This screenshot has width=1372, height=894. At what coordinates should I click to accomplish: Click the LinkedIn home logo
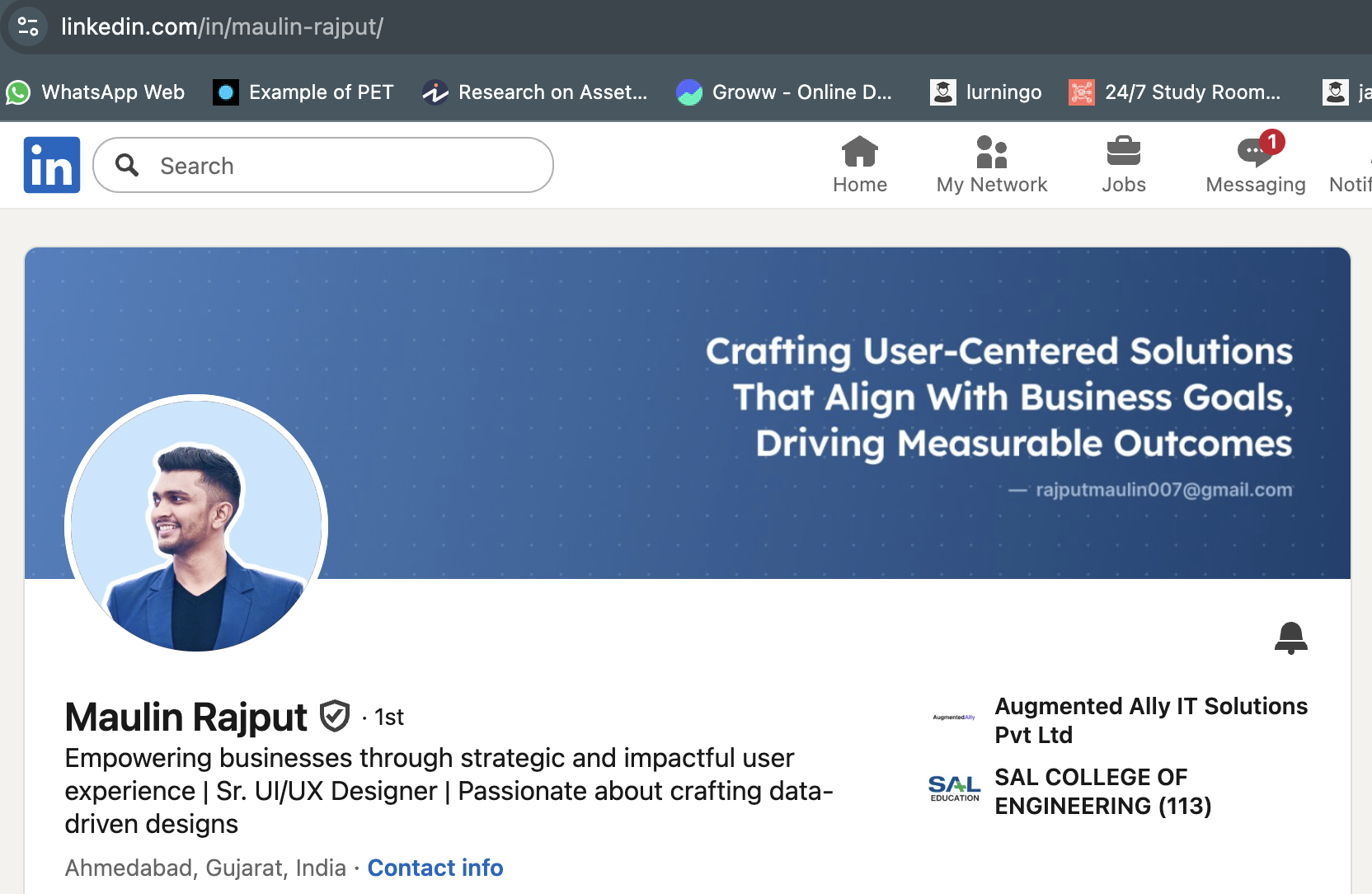(51, 165)
